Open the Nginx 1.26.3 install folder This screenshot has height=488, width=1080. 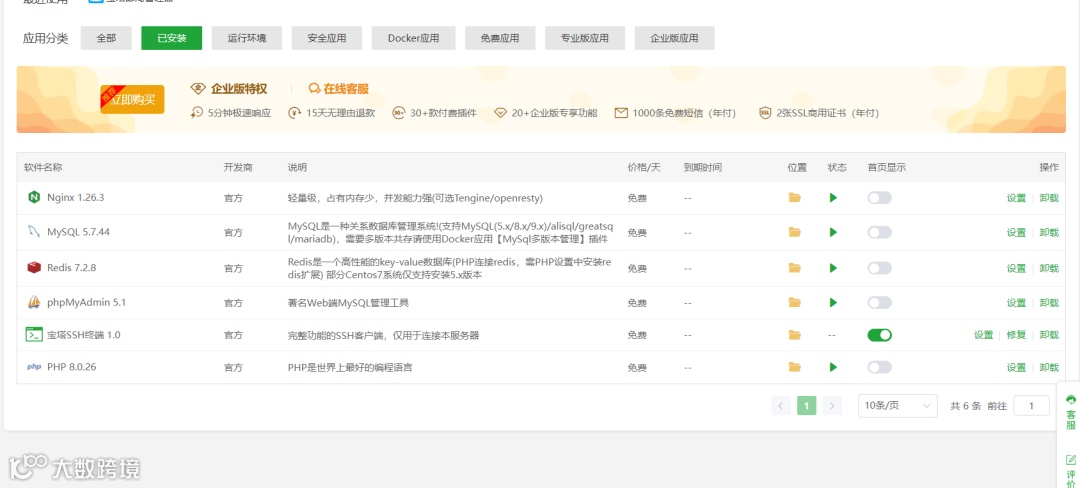(795, 198)
